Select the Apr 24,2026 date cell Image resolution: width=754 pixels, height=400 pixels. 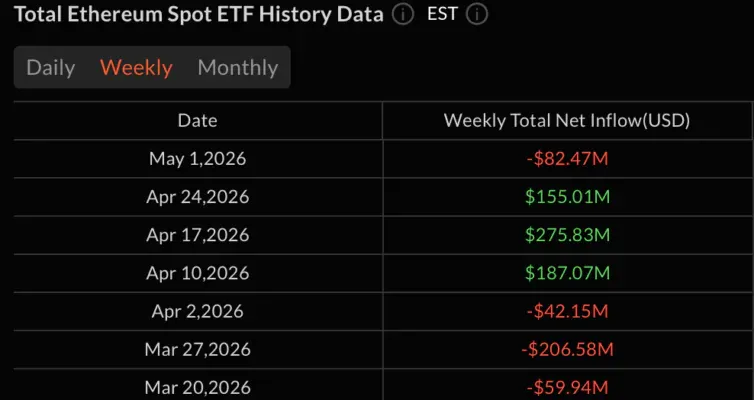click(x=198, y=196)
